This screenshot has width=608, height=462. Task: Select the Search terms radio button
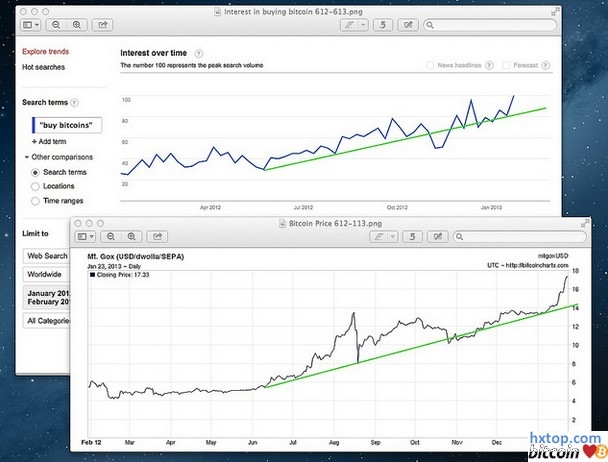[x=37, y=172]
